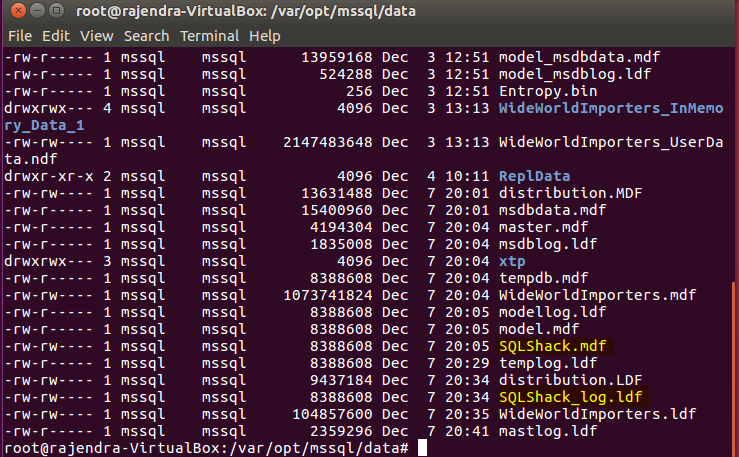Click the cursor at the command prompt
This screenshot has height=457, width=739.
pyautogui.click(x=423, y=448)
